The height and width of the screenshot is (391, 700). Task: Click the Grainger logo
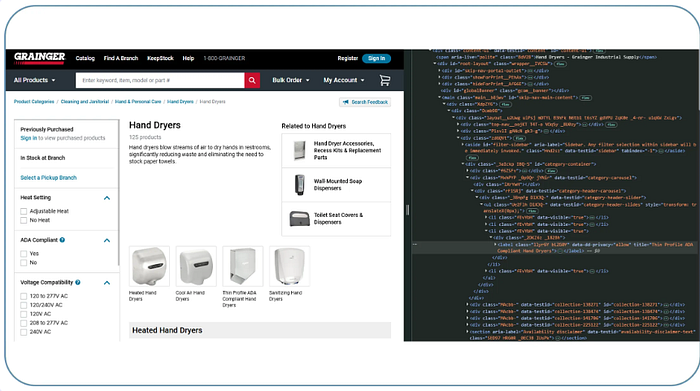[x=39, y=57]
